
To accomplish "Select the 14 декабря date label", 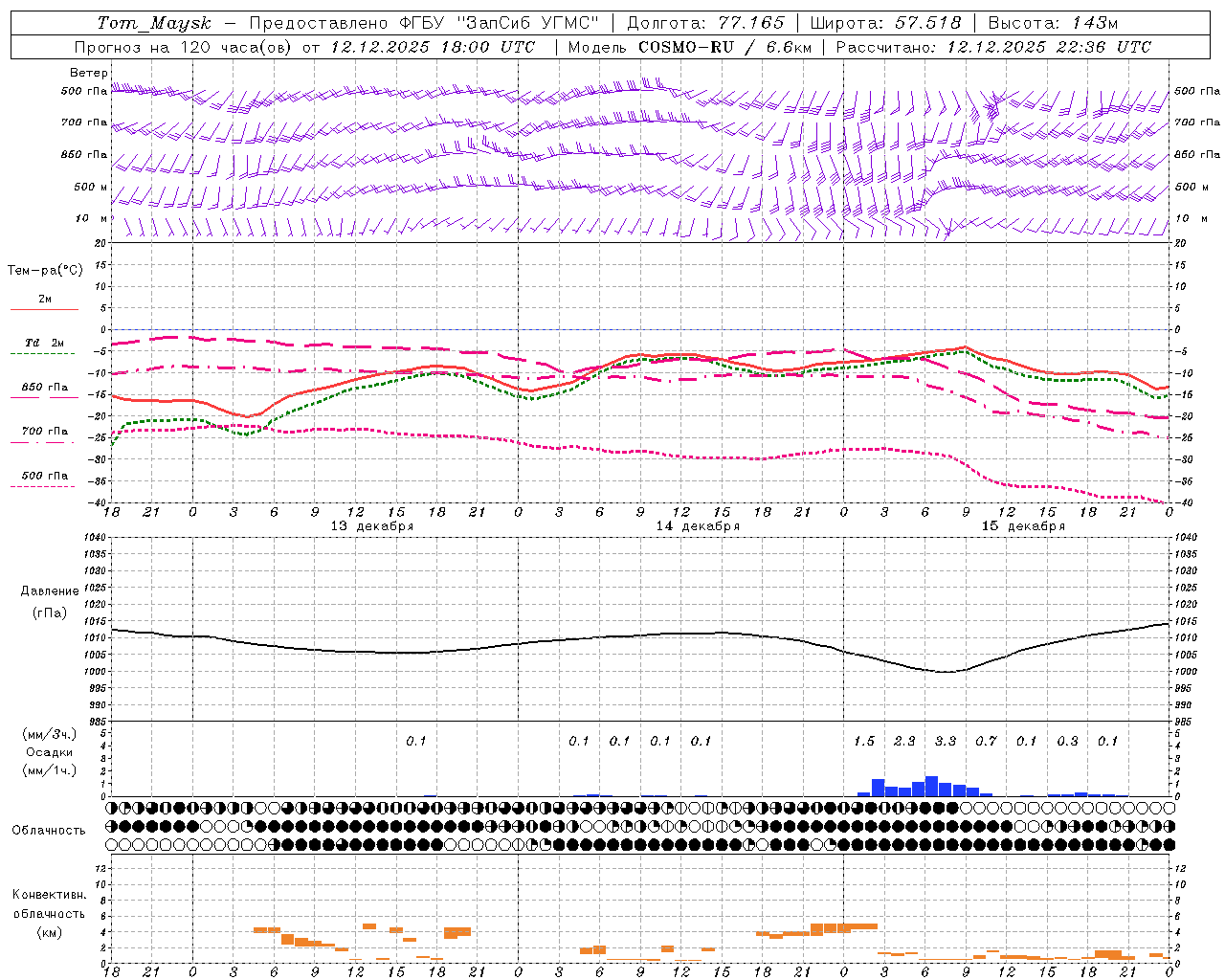I will click(x=698, y=526).
